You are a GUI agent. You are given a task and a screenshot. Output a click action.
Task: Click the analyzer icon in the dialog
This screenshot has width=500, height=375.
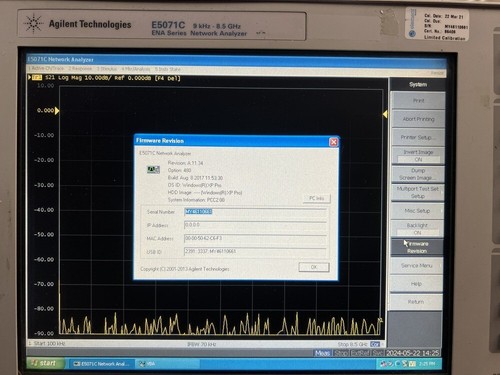click(x=153, y=170)
